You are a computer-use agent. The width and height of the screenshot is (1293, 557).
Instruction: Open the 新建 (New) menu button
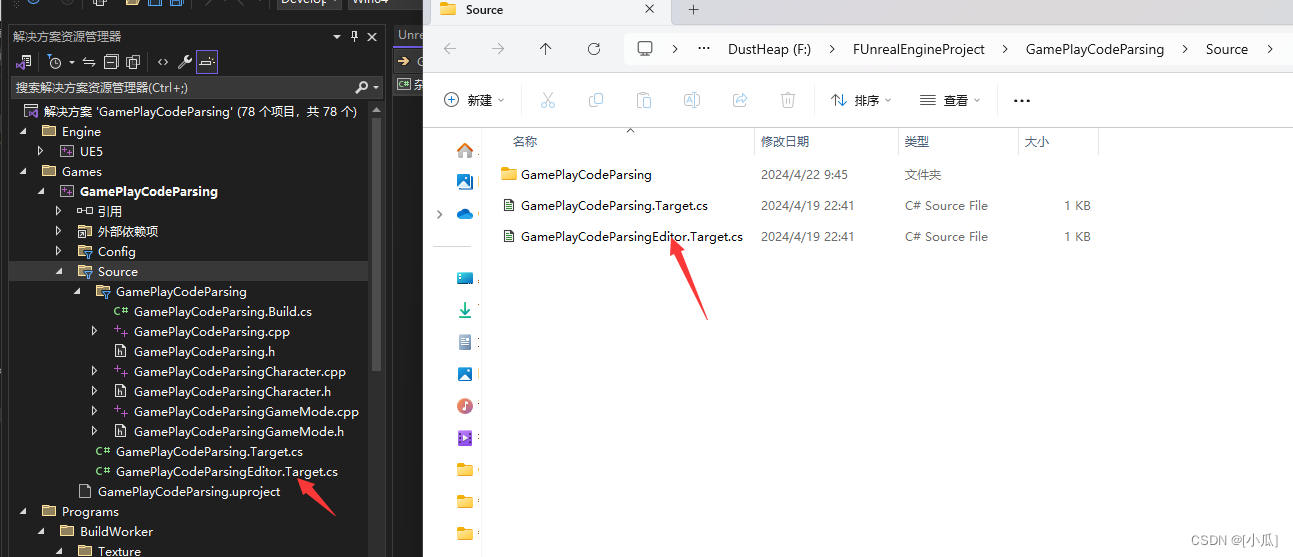(474, 100)
